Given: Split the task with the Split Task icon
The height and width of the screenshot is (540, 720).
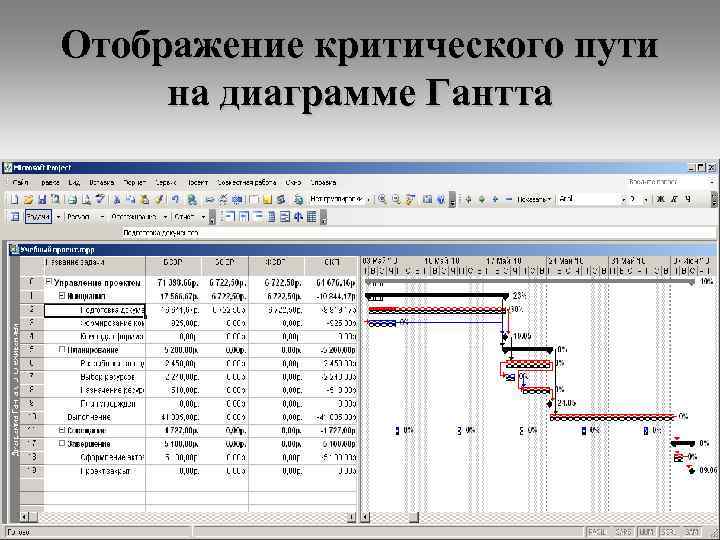Looking at the screenshot, I should pos(237,199).
